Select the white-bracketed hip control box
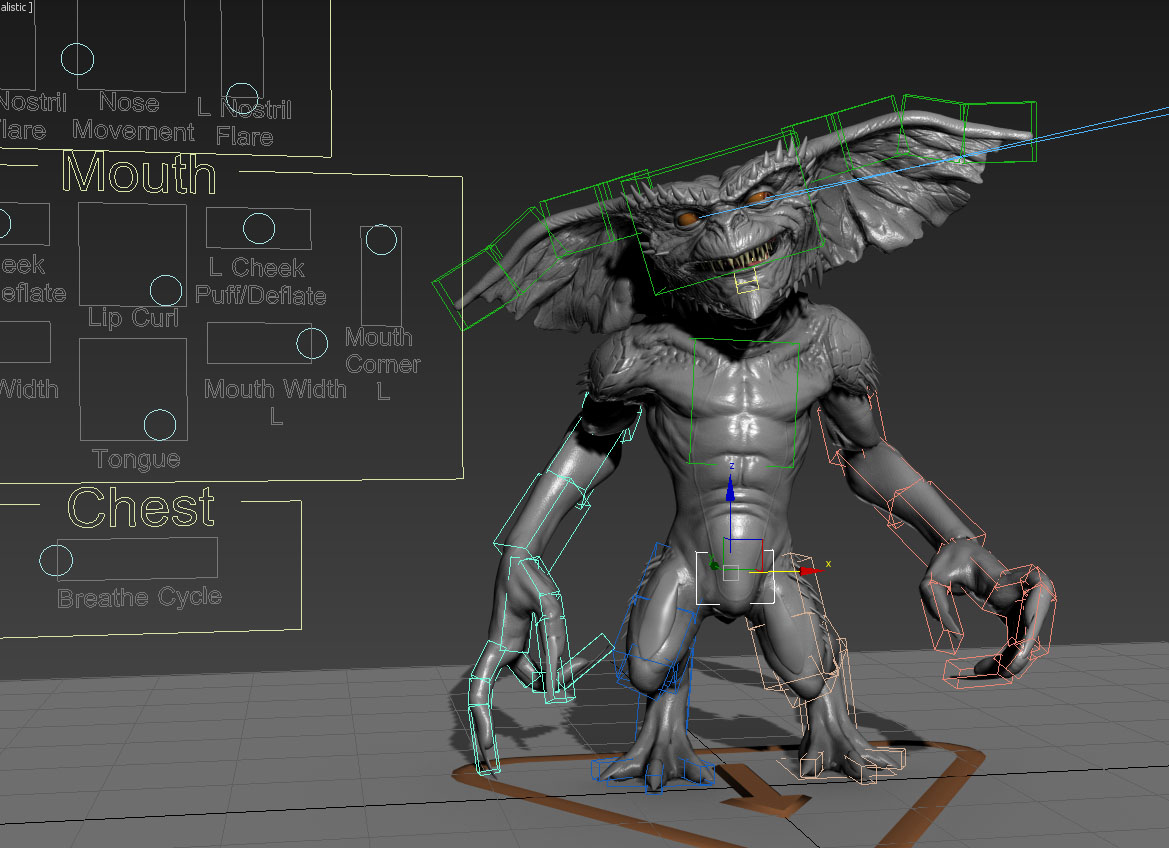Screen dimensions: 1169x848 tap(734, 577)
